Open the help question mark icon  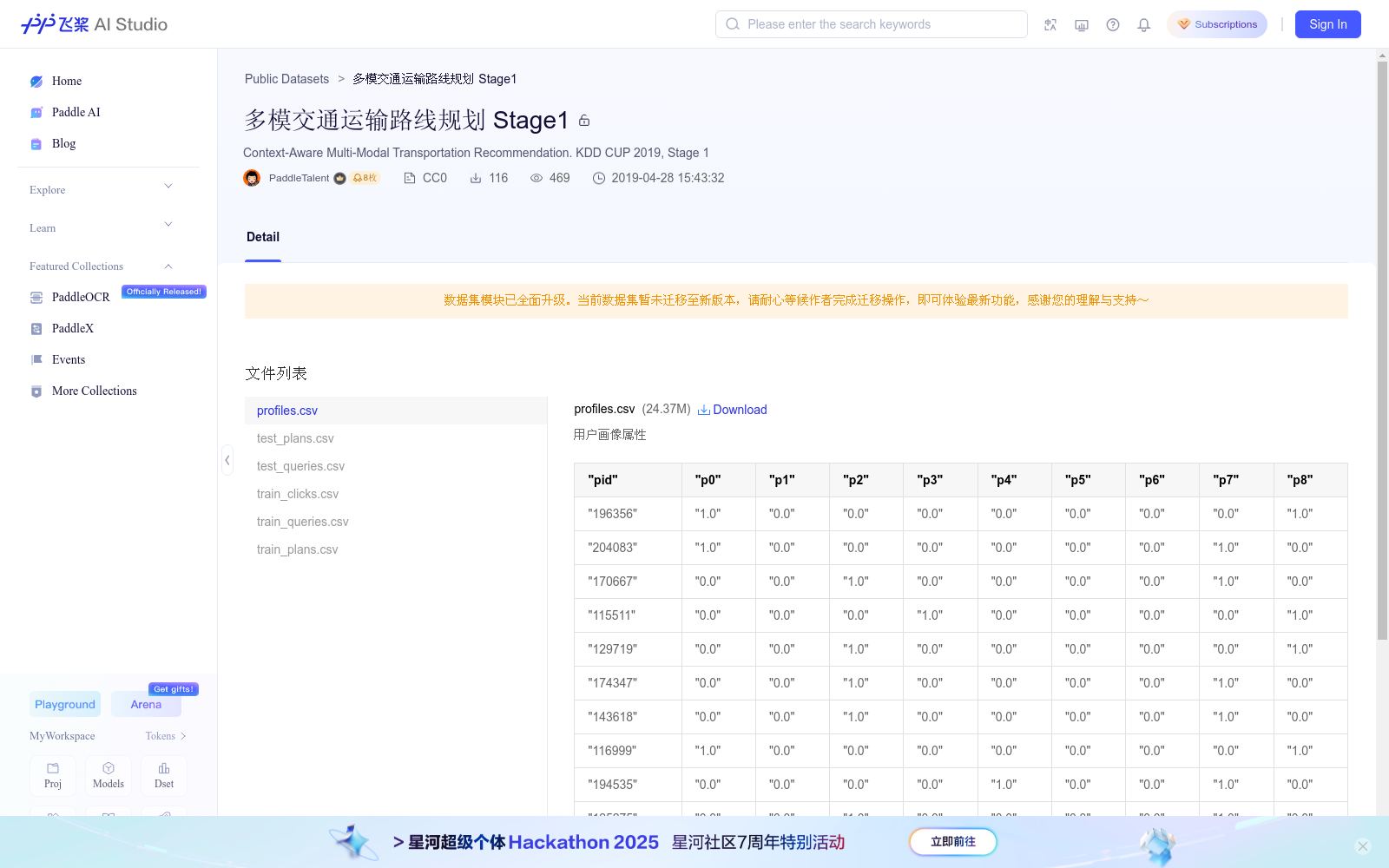1113,24
